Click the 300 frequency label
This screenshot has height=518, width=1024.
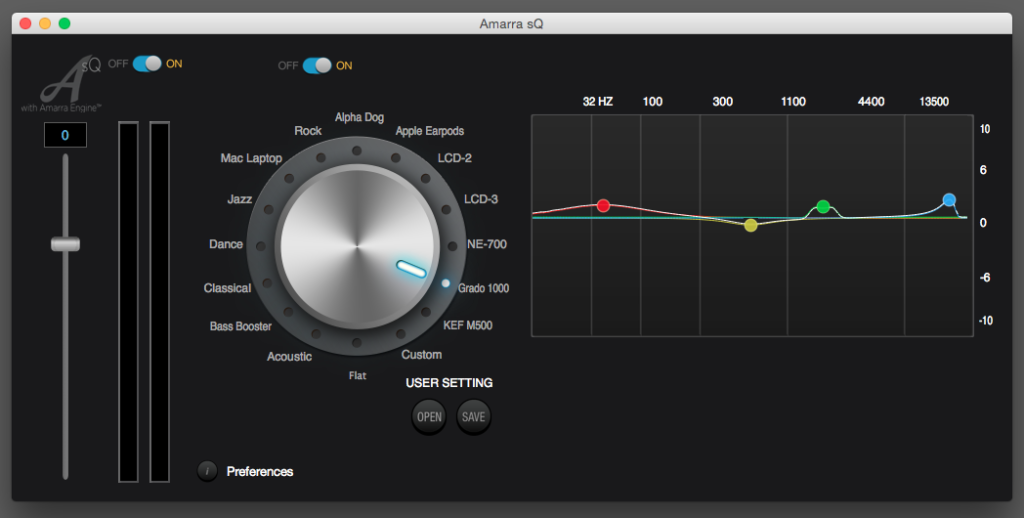tap(722, 102)
